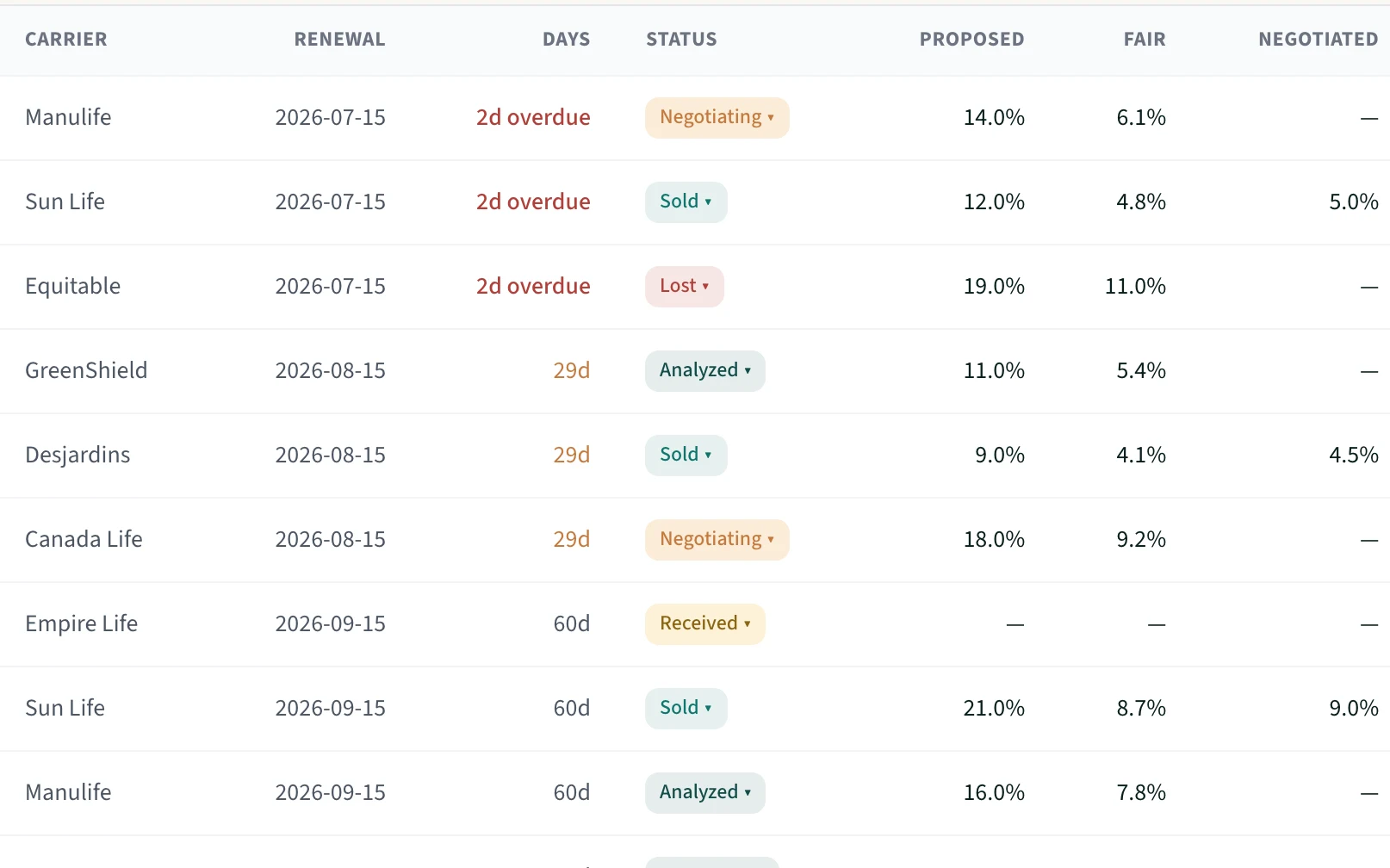Click the 21.0% proposed value for Sun Life
Viewport: 1390px width, 868px height.
pos(994,709)
